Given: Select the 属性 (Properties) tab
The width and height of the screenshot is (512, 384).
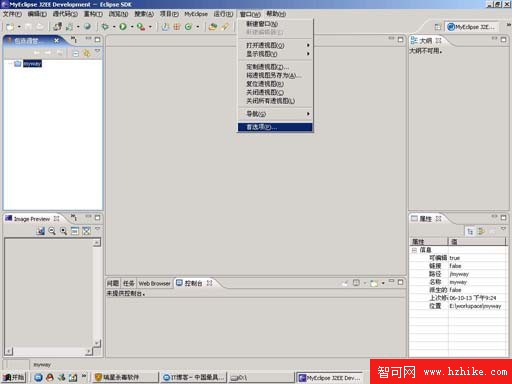Looking at the screenshot, I should pyautogui.click(x=426, y=218).
